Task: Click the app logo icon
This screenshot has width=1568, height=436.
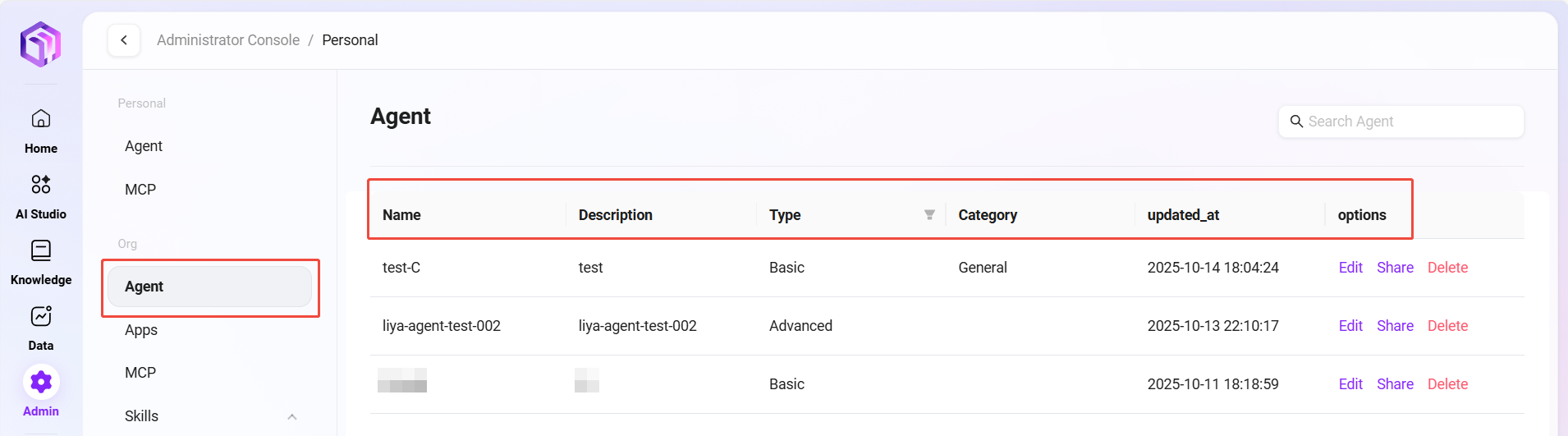Action: point(41,44)
